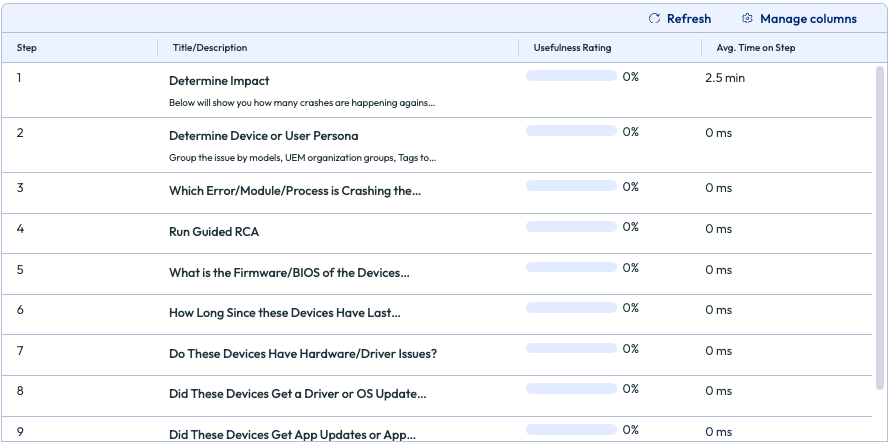Click the Refresh circular arrow icon
The height and width of the screenshot is (445, 891).
point(654,19)
